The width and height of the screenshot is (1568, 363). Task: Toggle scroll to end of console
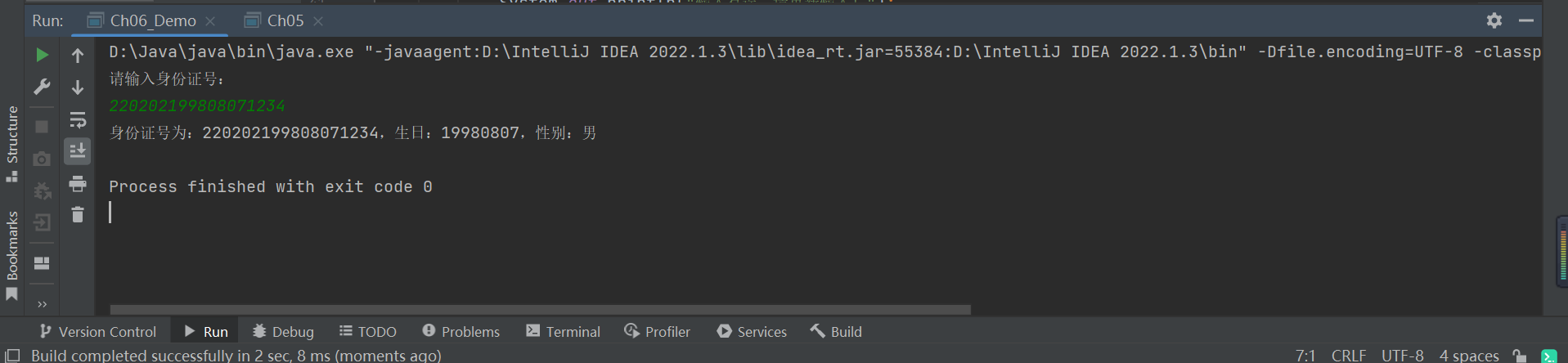point(78,151)
